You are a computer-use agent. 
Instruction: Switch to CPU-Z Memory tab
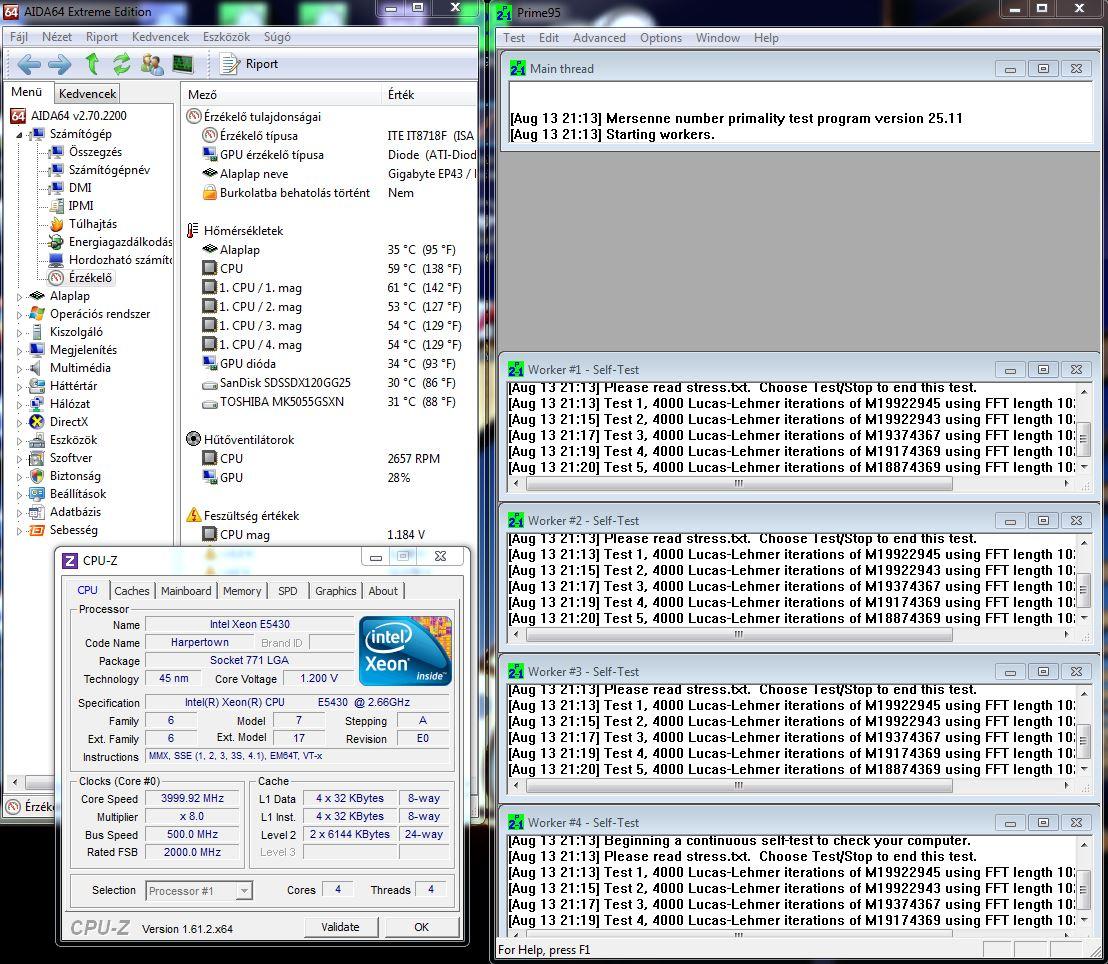(x=242, y=591)
